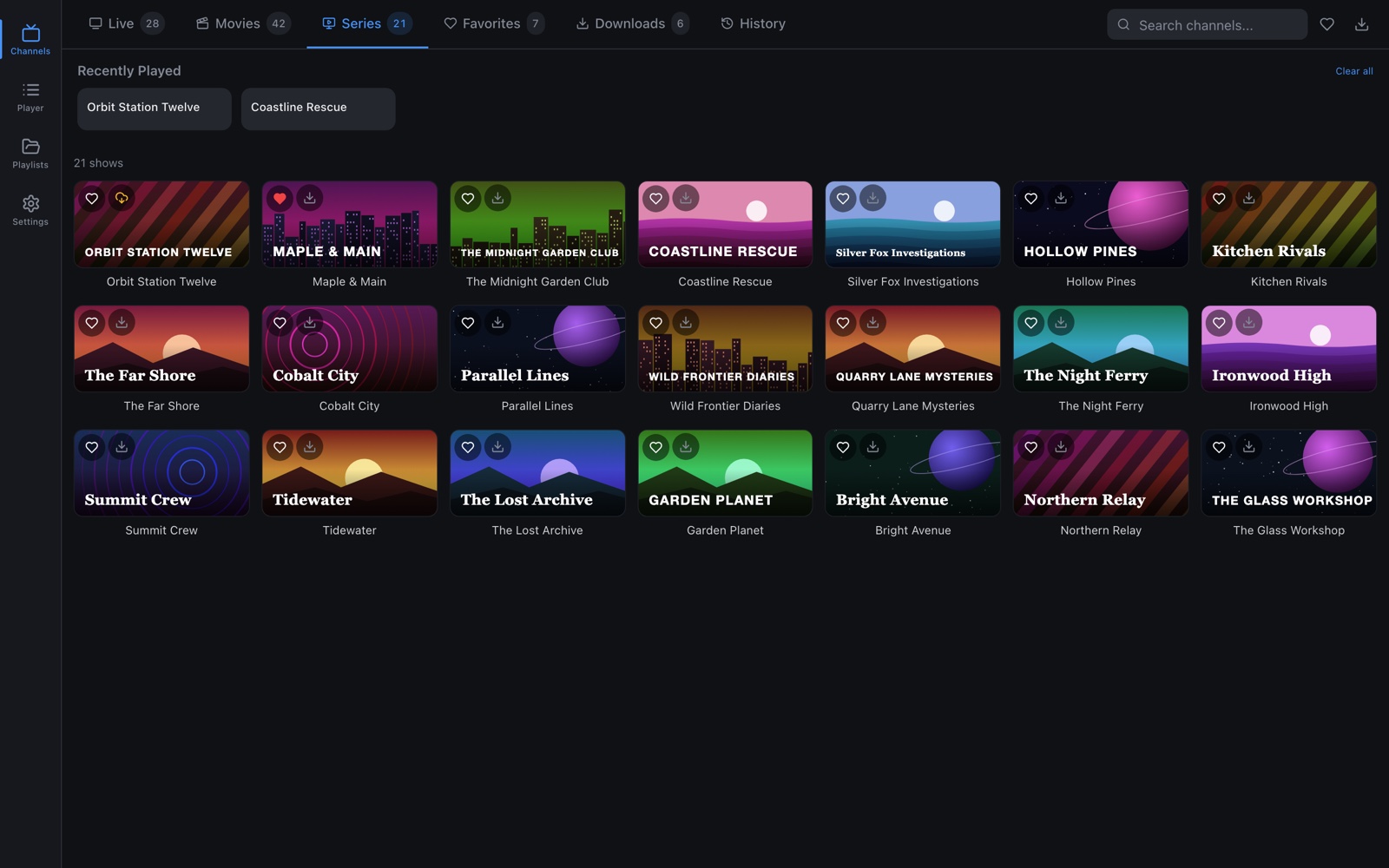Download Orbit Station Twelve series

pos(122,199)
